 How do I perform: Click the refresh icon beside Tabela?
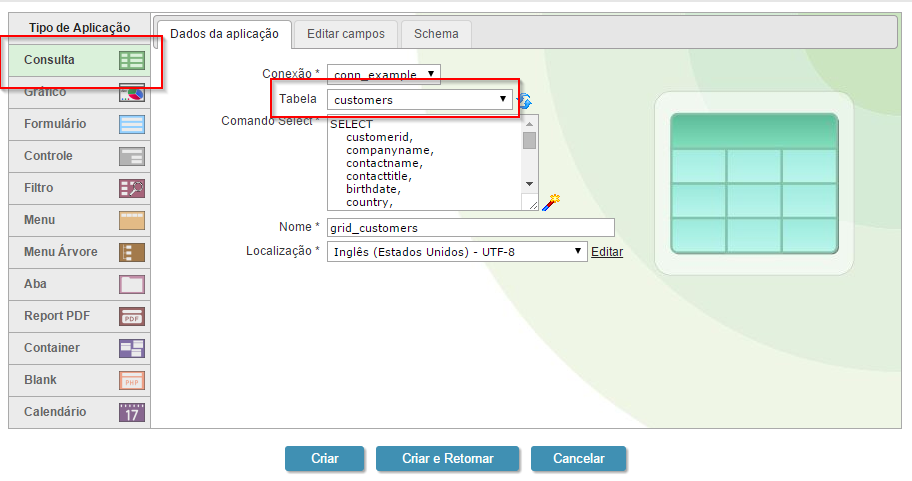[x=524, y=101]
